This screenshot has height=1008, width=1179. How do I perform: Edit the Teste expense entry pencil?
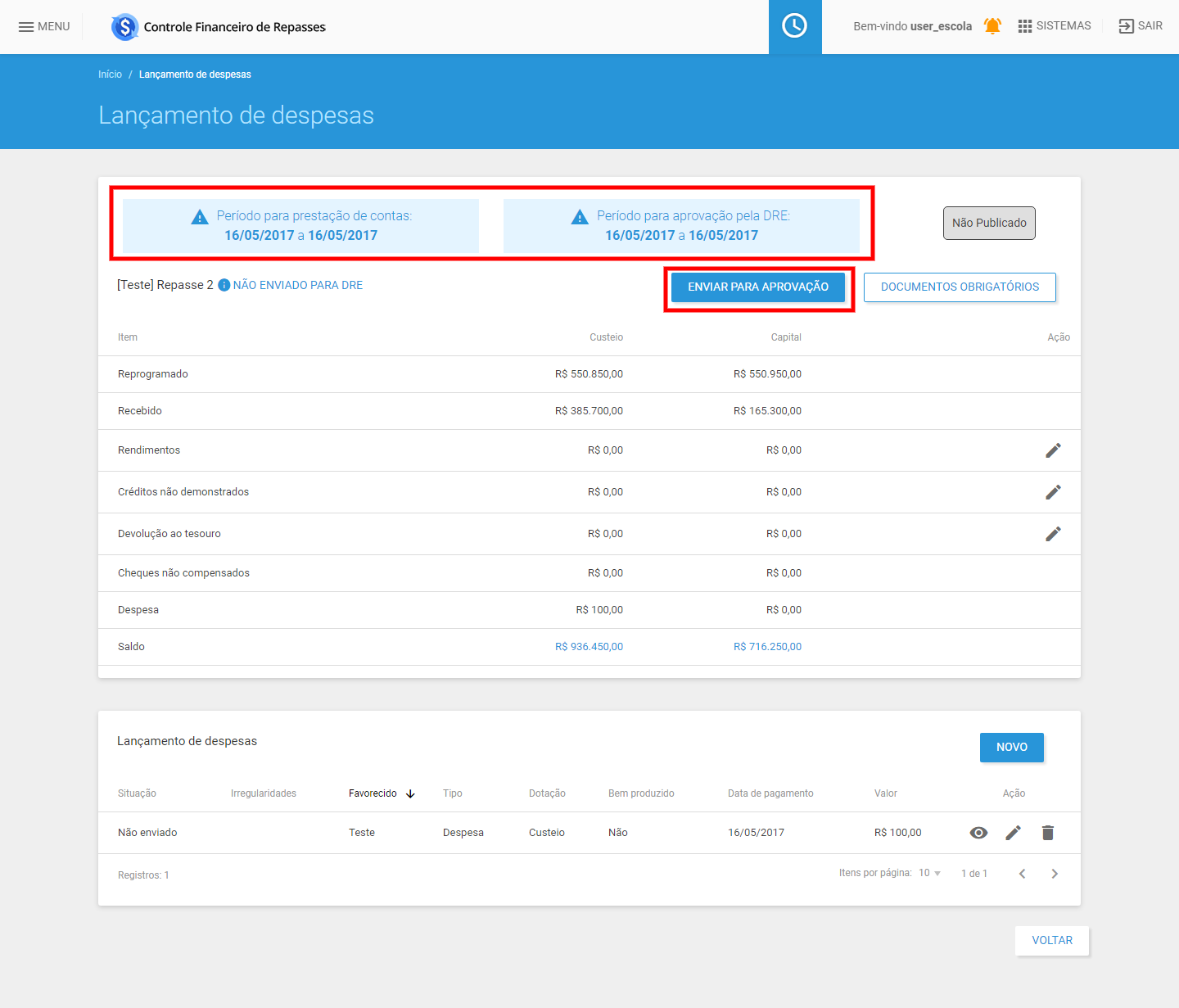pos(1013,833)
